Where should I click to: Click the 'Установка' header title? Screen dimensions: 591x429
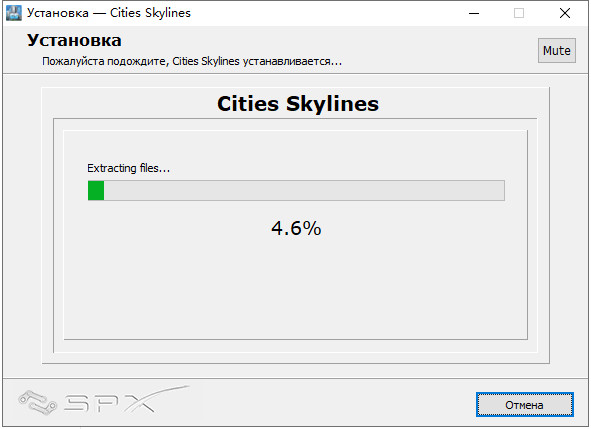pos(74,40)
